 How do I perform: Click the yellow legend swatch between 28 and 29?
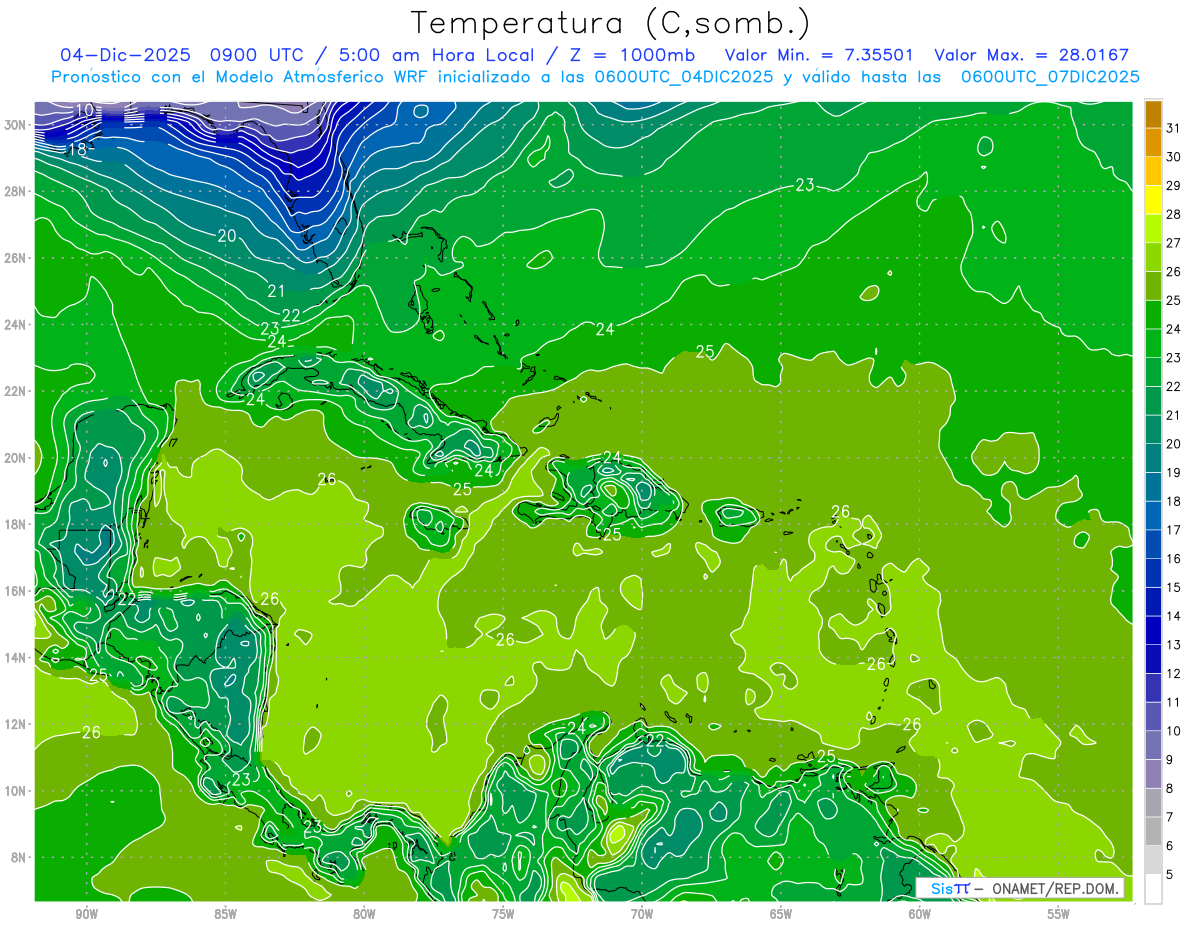[1153, 200]
